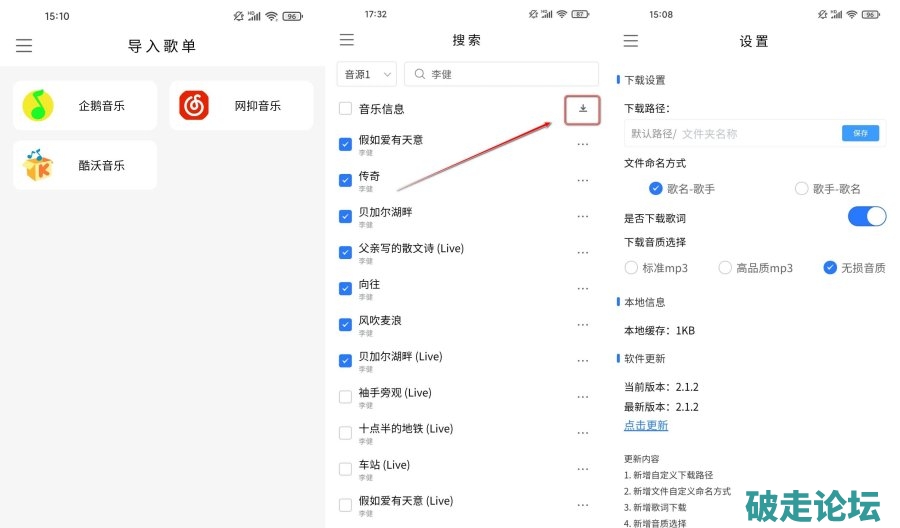
Task: Expand the 音源1 source dropdown
Action: point(367,75)
